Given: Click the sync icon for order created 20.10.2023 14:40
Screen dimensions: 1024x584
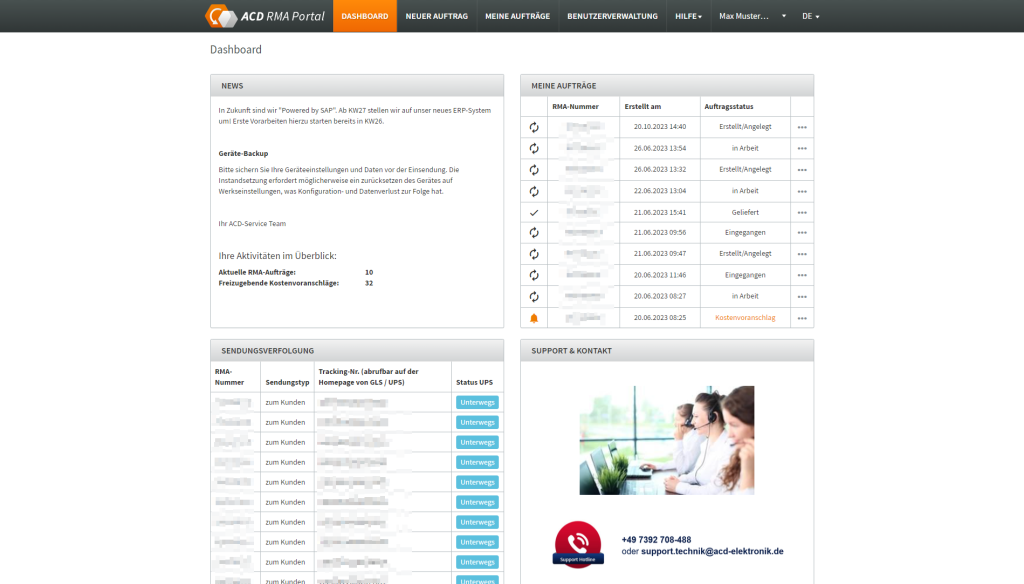Looking at the screenshot, I should [x=534, y=128].
